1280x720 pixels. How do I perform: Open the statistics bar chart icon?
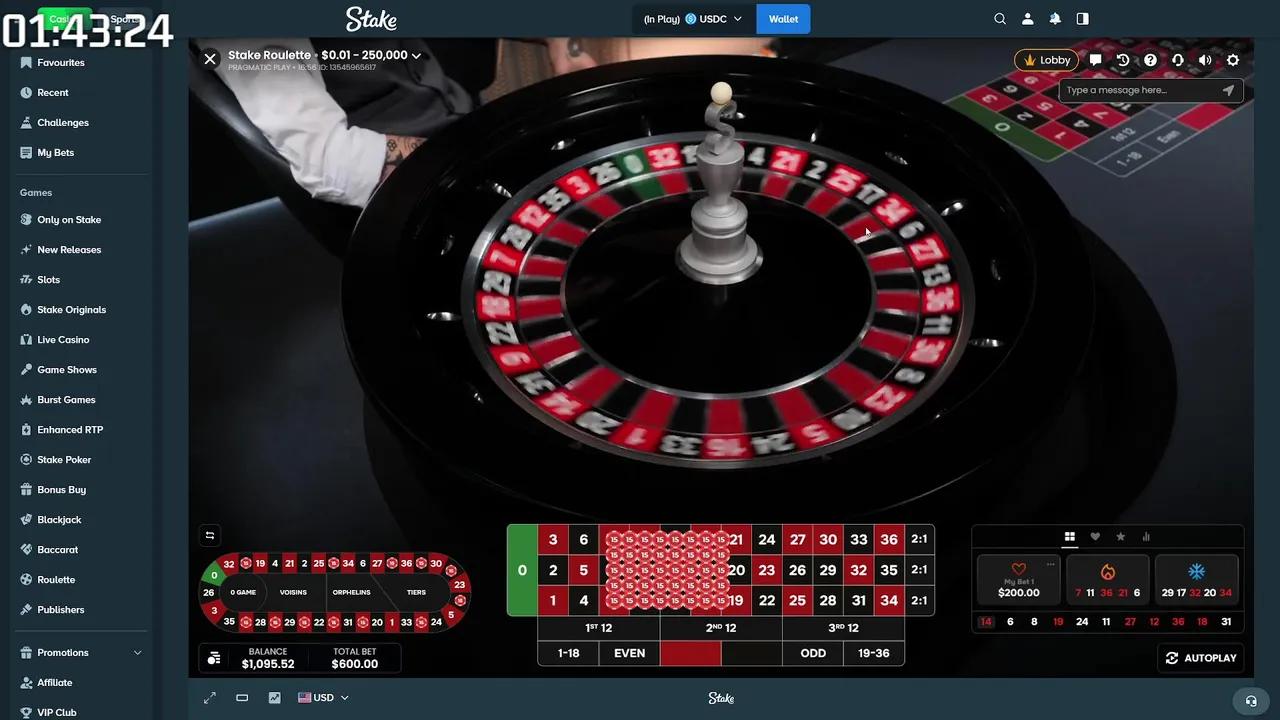(x=1146, y=537)
